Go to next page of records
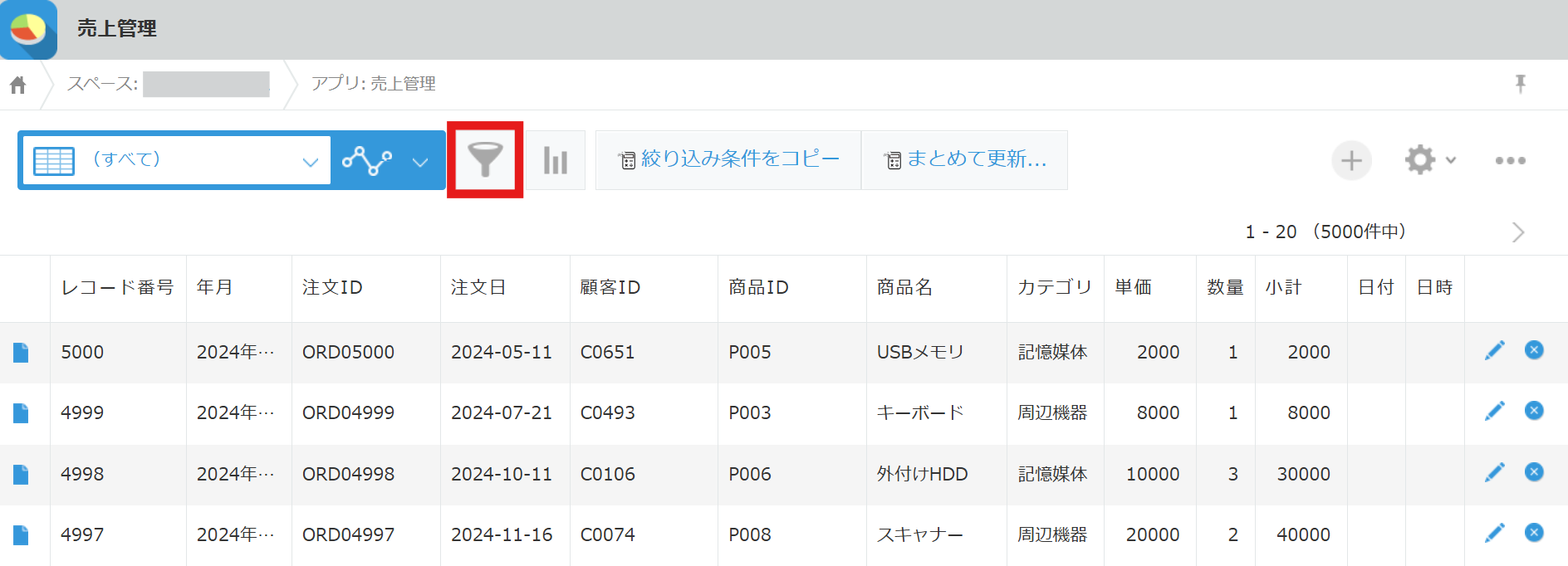1568x566 pixels. coord(1517,232)
